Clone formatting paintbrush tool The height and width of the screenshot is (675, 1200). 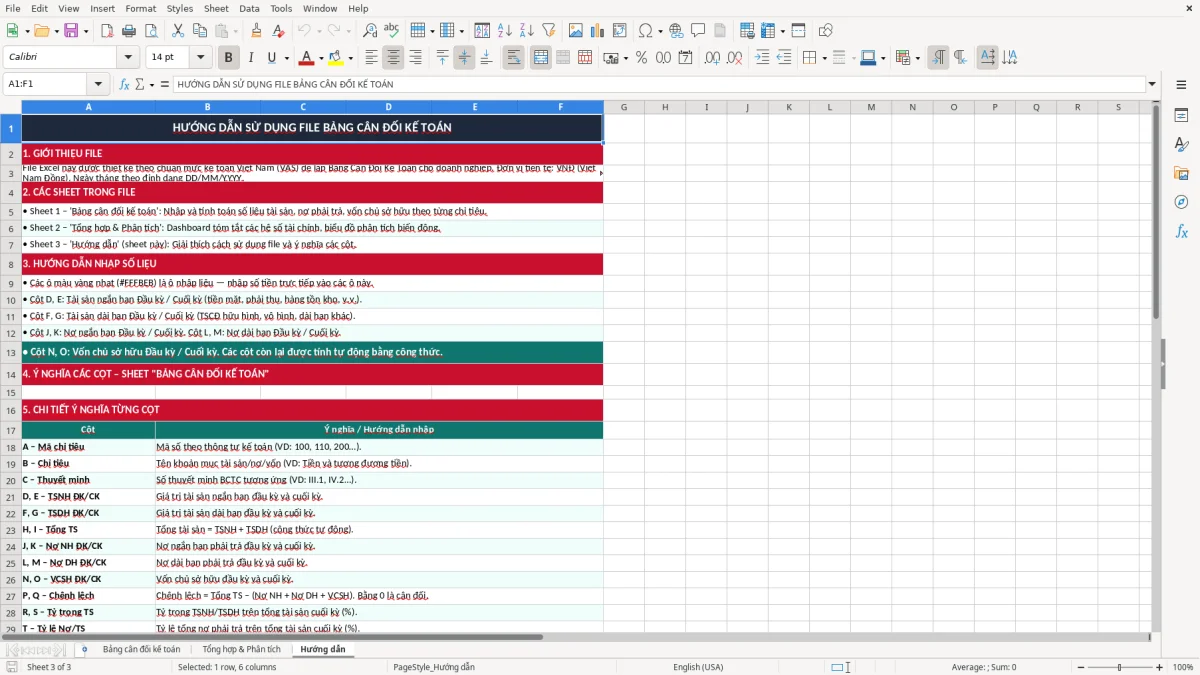point(256,31)
